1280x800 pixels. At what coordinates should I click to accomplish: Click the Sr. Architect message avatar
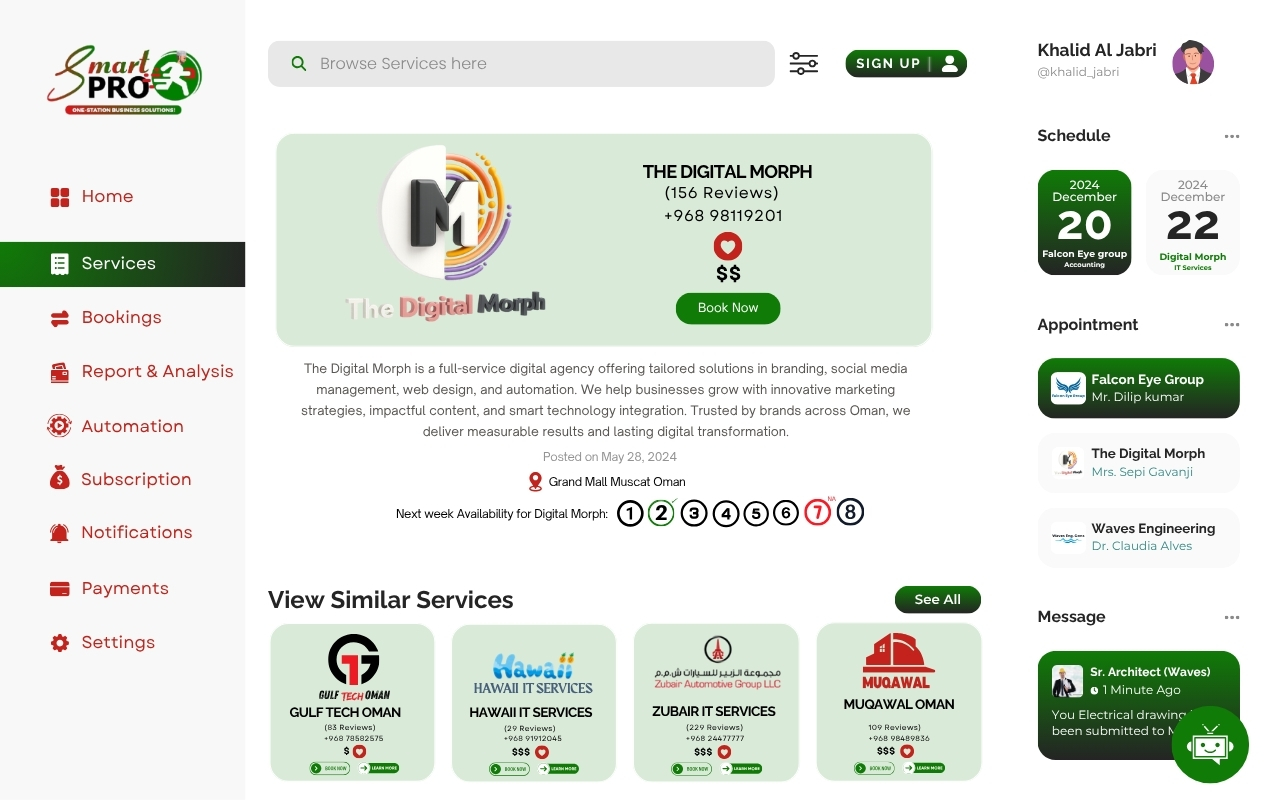click(1067, 681)
